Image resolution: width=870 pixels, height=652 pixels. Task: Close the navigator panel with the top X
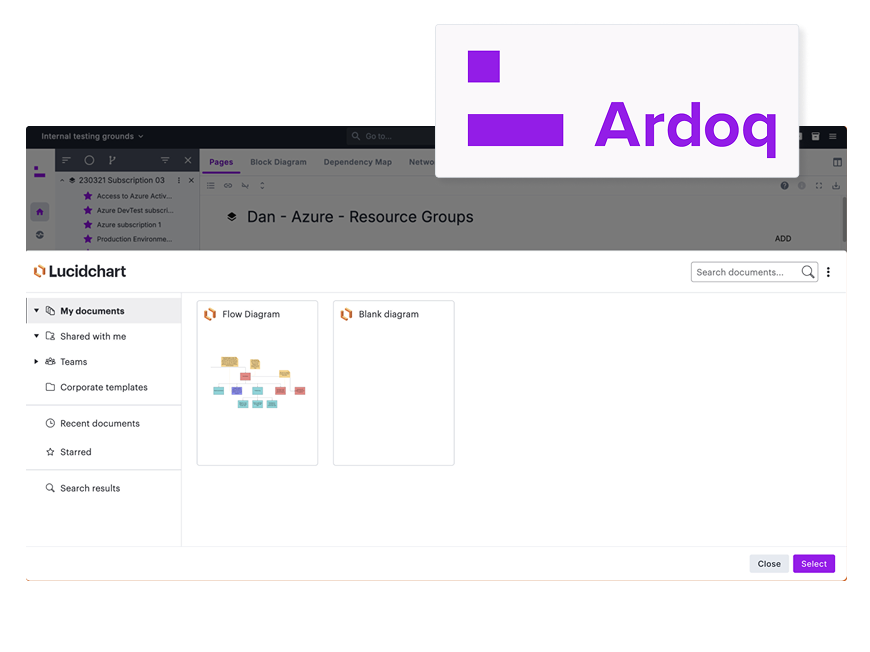[x=188, y=160]
